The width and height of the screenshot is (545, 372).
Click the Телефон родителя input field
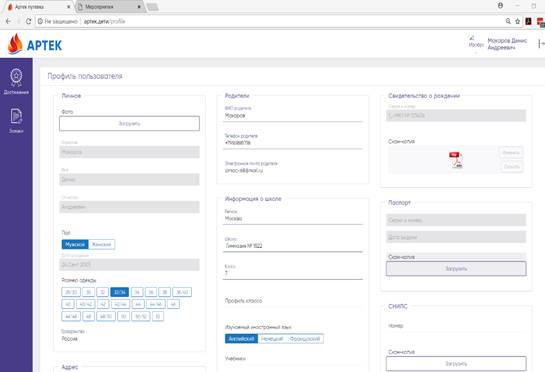click(293, 143)
